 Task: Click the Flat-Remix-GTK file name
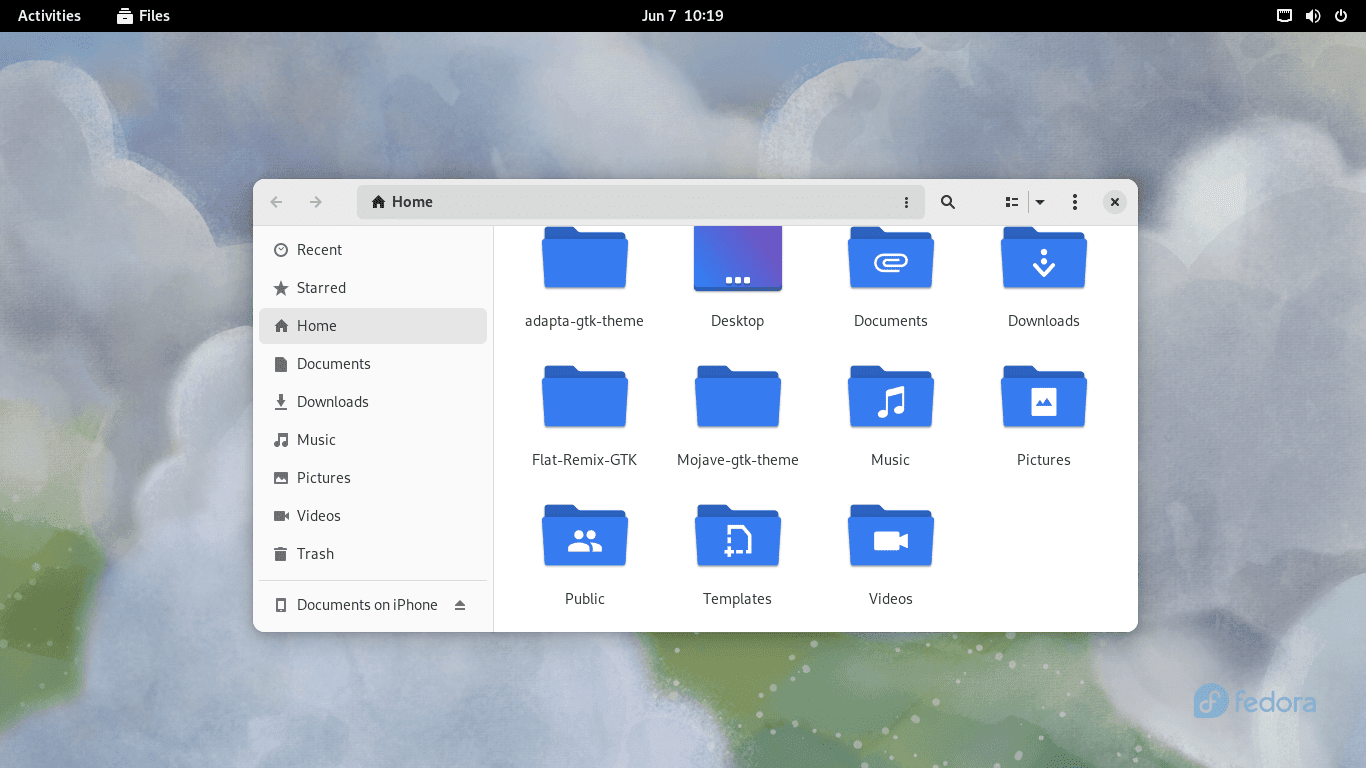pos(584,460)
